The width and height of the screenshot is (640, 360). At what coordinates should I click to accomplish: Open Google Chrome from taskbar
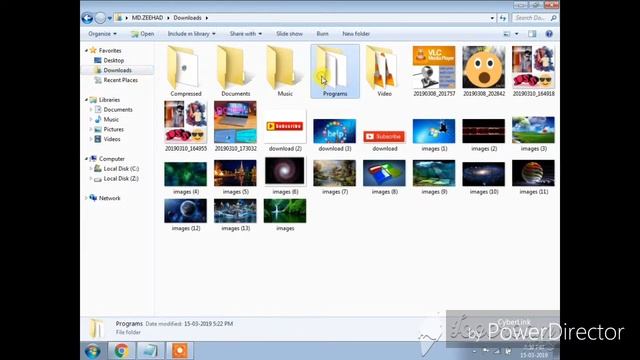coord(121,351)
